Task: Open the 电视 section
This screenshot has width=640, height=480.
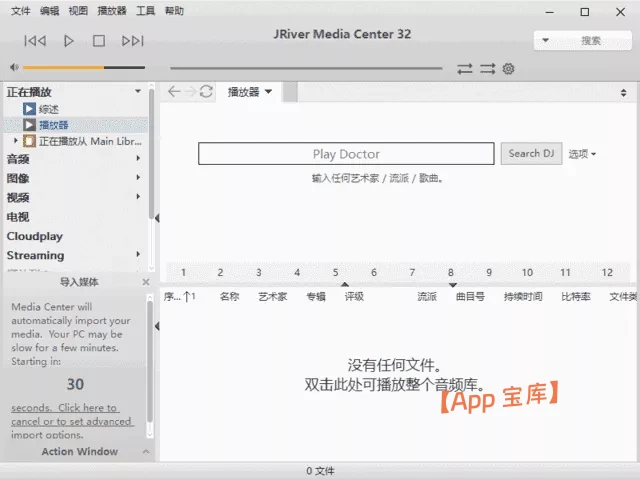Action: point(18,217)
